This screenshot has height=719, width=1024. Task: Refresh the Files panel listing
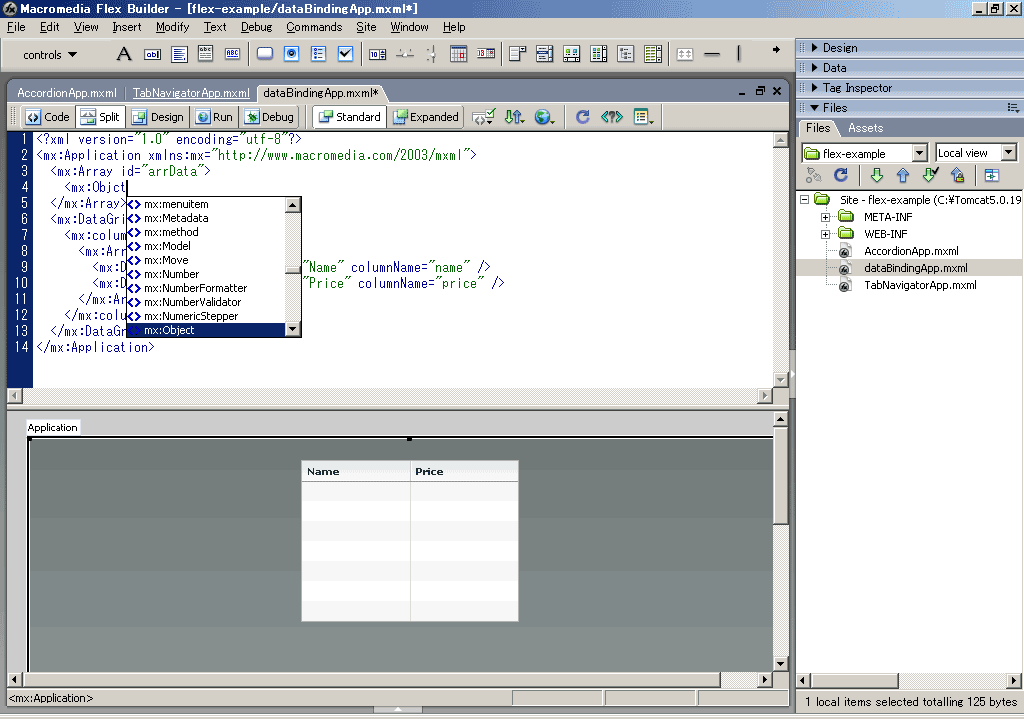[x=840, y=175]
